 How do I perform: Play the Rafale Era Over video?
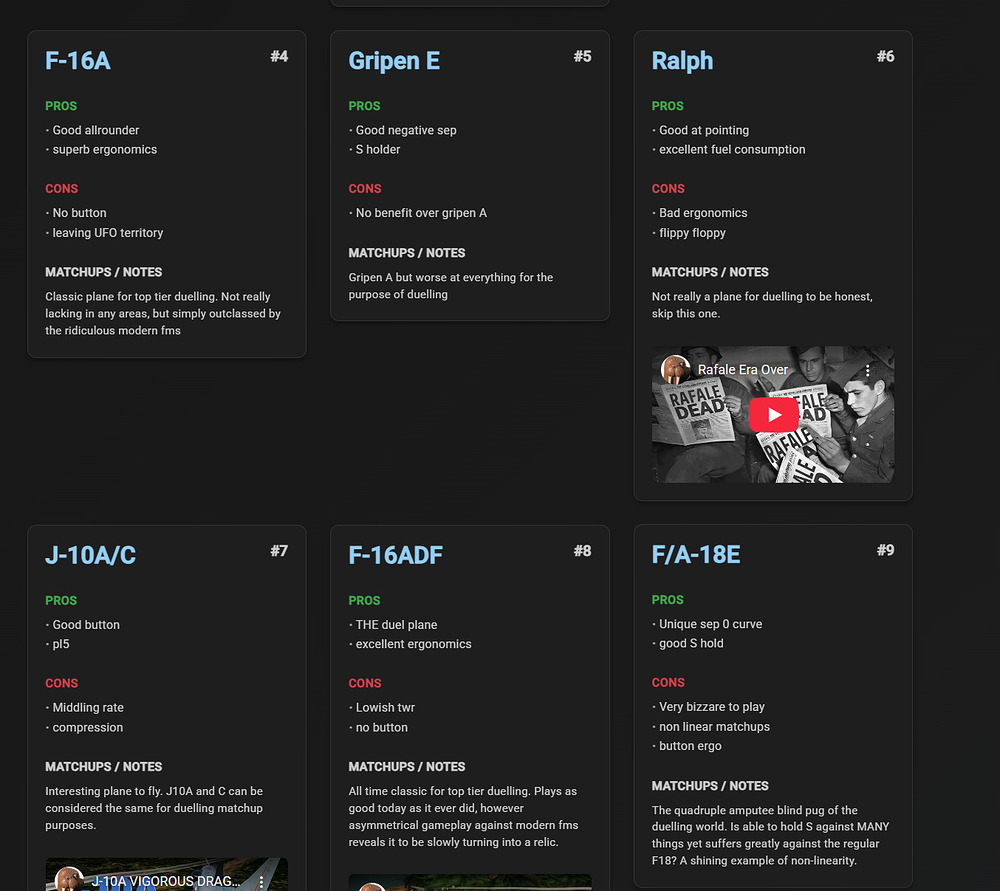(x=773, y=415)
